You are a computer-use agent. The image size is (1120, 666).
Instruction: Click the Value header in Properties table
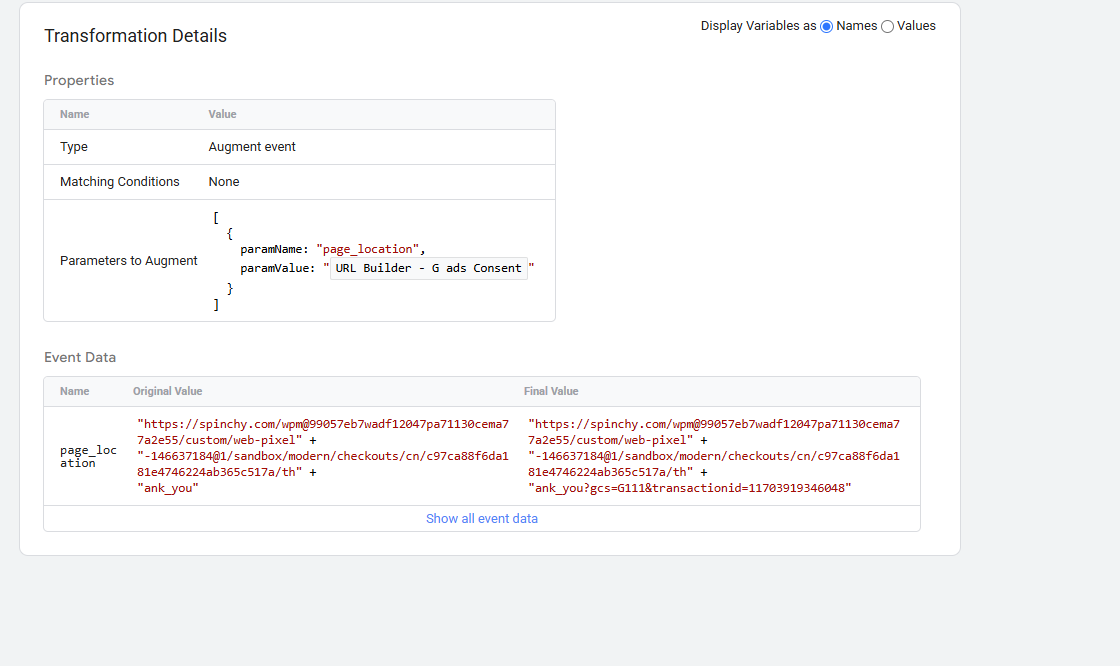[x=222, y=114]
